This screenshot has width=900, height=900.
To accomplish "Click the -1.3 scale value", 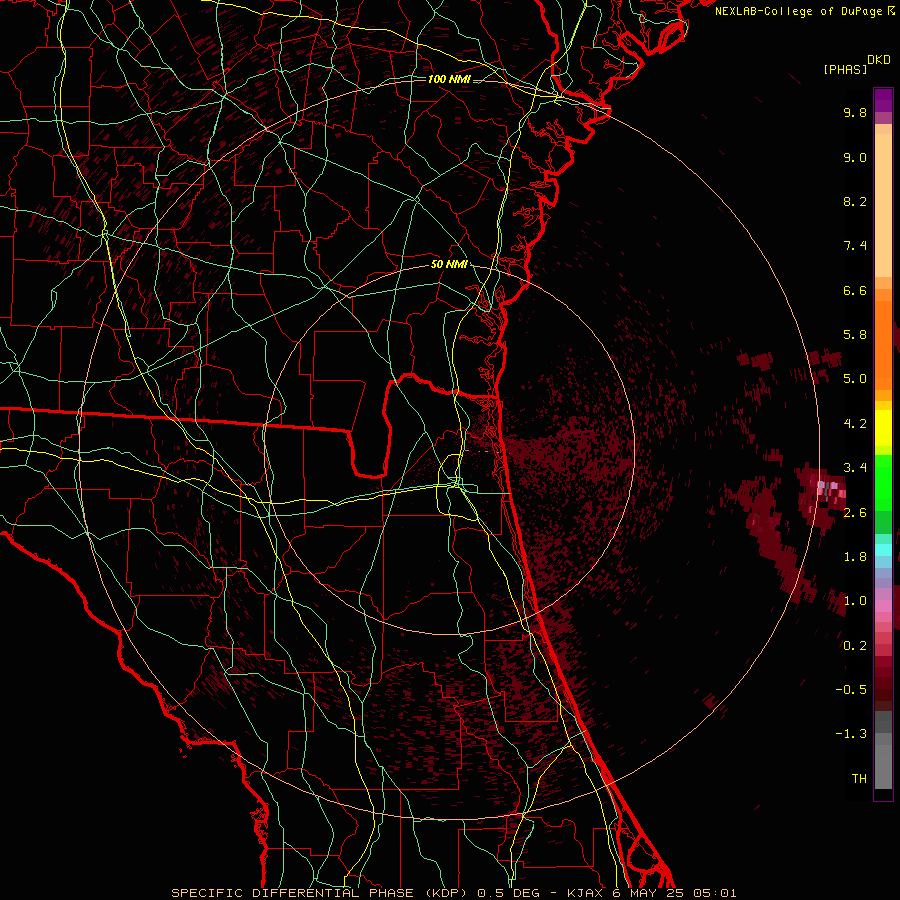I will pyautogui.click(x=851, y=734).
